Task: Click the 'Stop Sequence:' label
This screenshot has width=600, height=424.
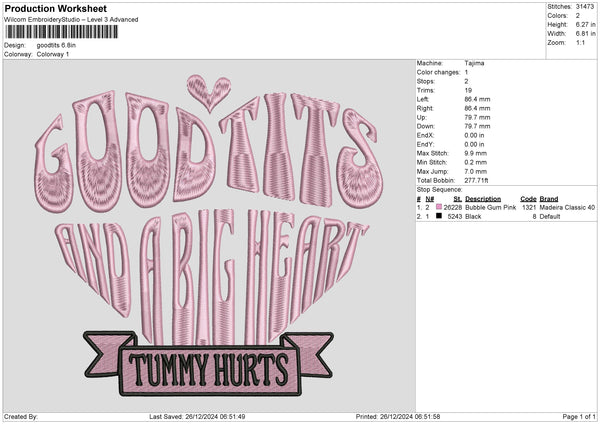Action: click(439, 189)
